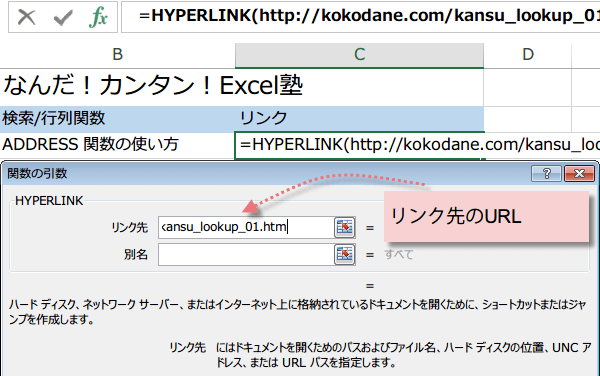Close the 関数の引数 dialog
This screenshot has height=376, width=600.
[x=579, y=174]
